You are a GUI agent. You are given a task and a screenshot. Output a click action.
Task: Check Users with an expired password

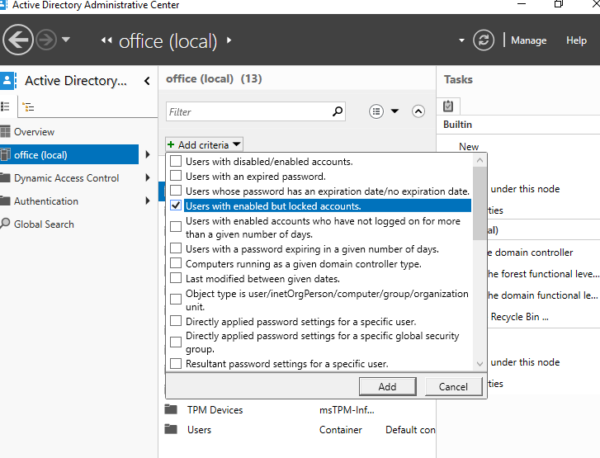coord(176,176)
